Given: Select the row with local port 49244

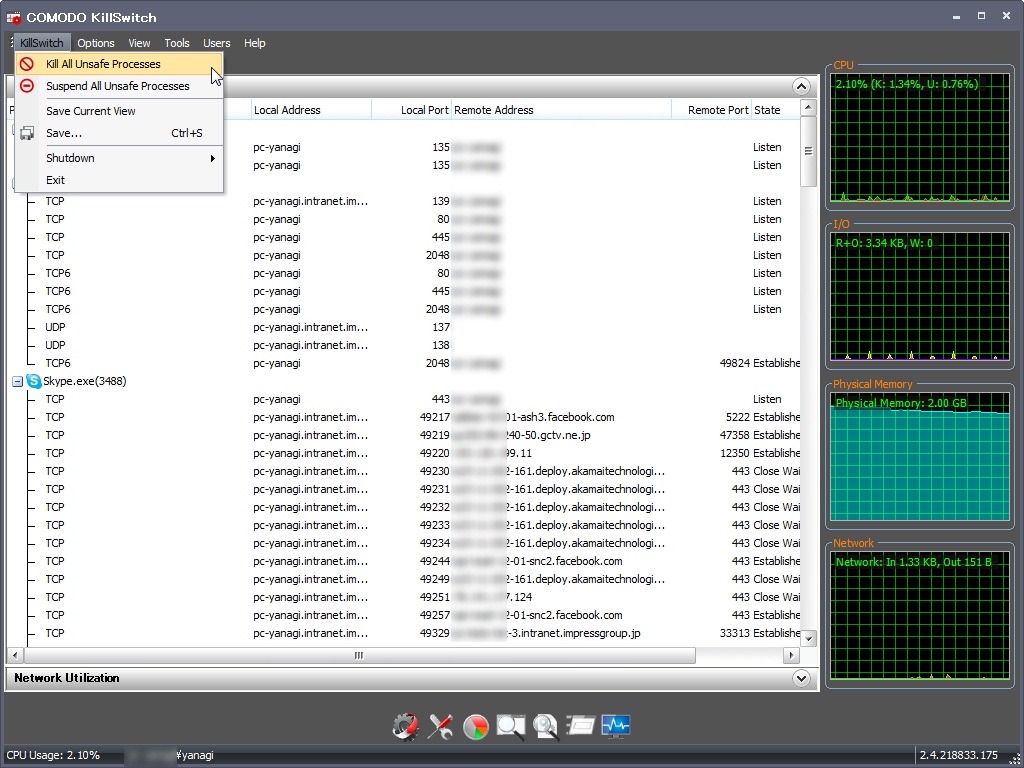Looking at the screenshot, I should coord(405,561).
